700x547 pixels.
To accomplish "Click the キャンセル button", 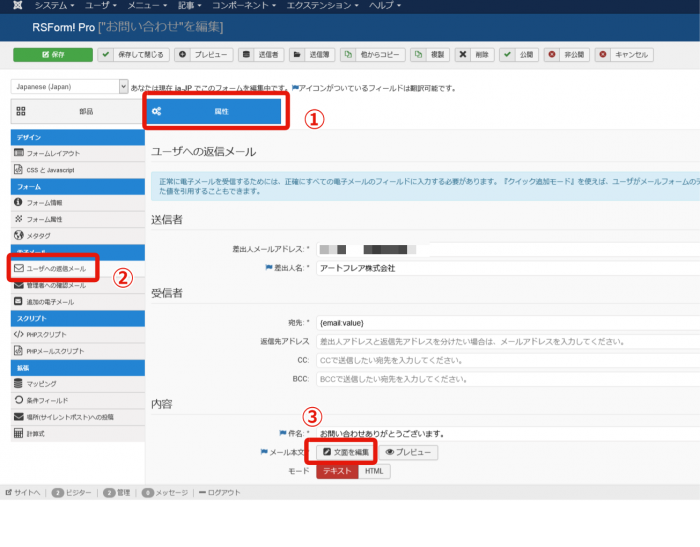I will tap(624, 54).
